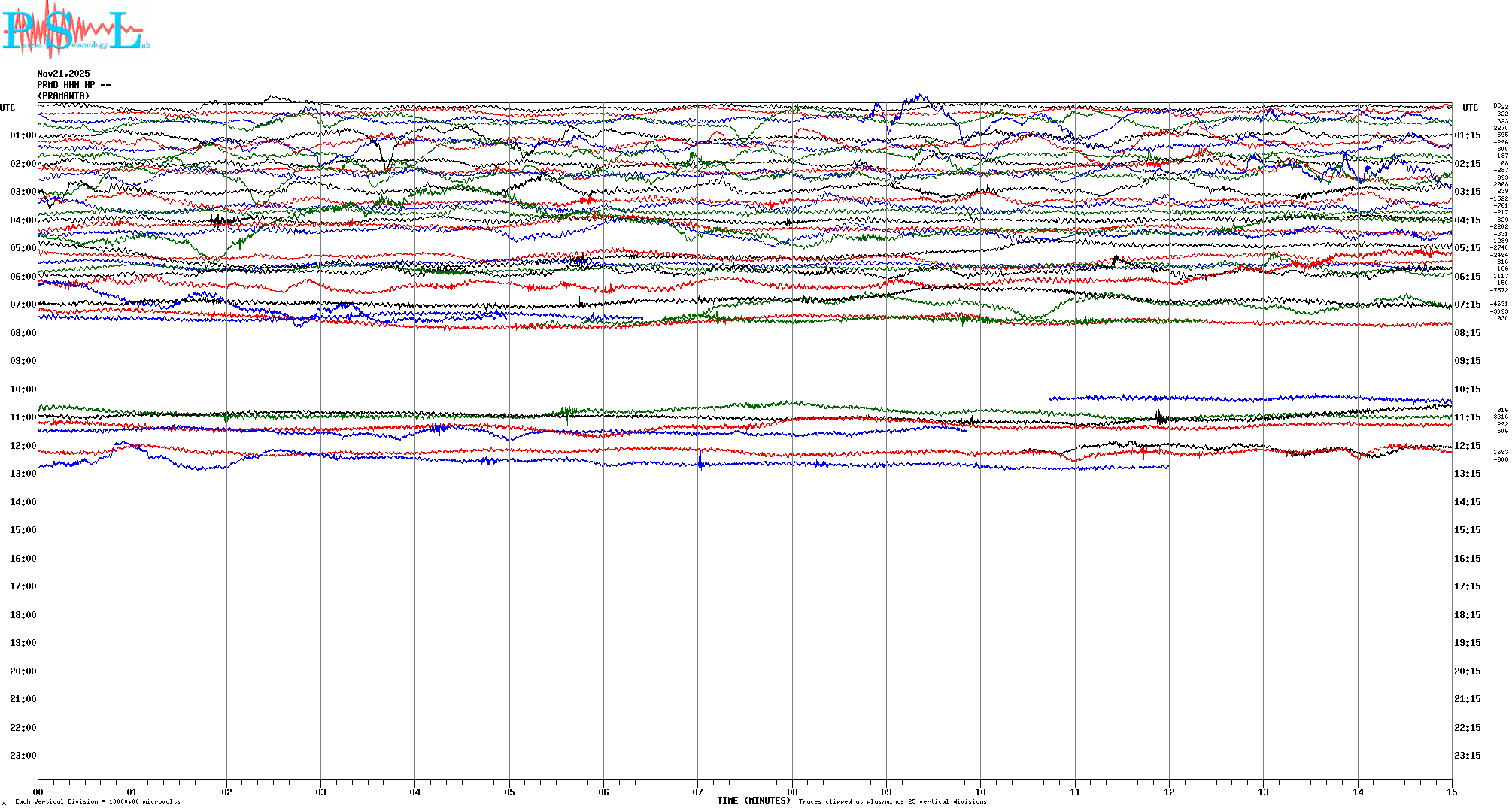Click the Each Vertical Division scale note

98,801
